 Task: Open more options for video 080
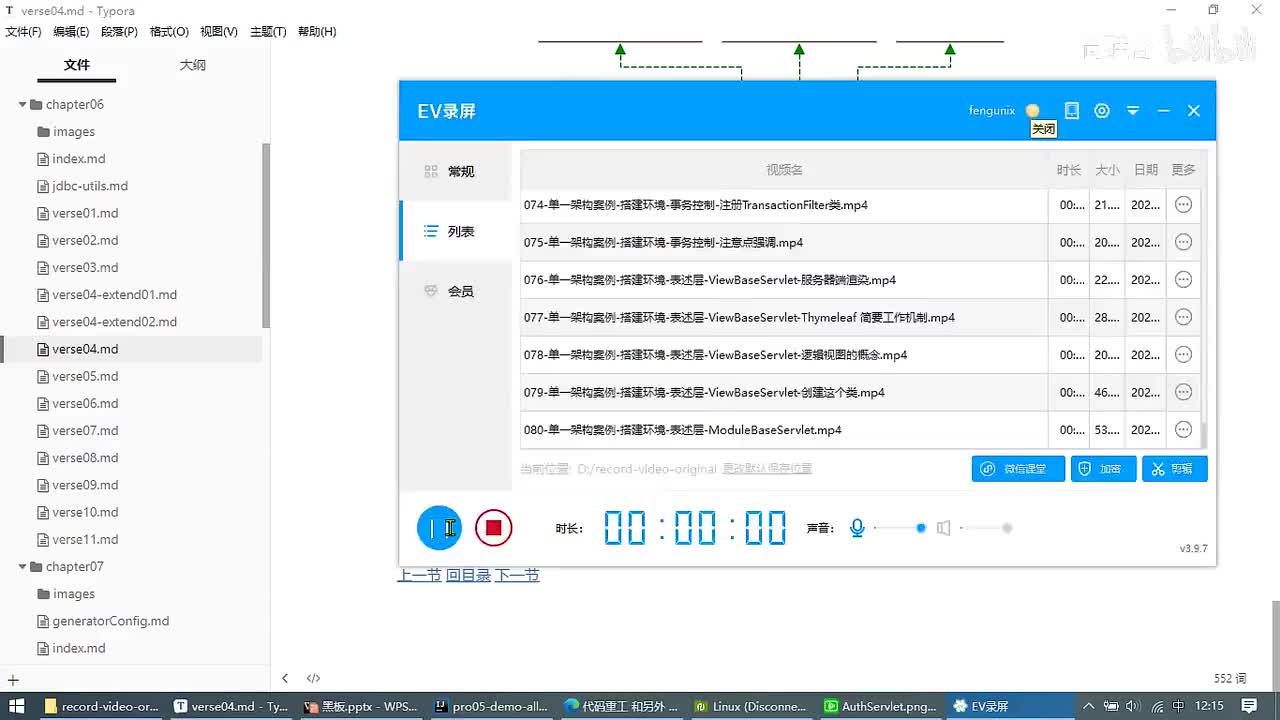(x=1183, y=430)
